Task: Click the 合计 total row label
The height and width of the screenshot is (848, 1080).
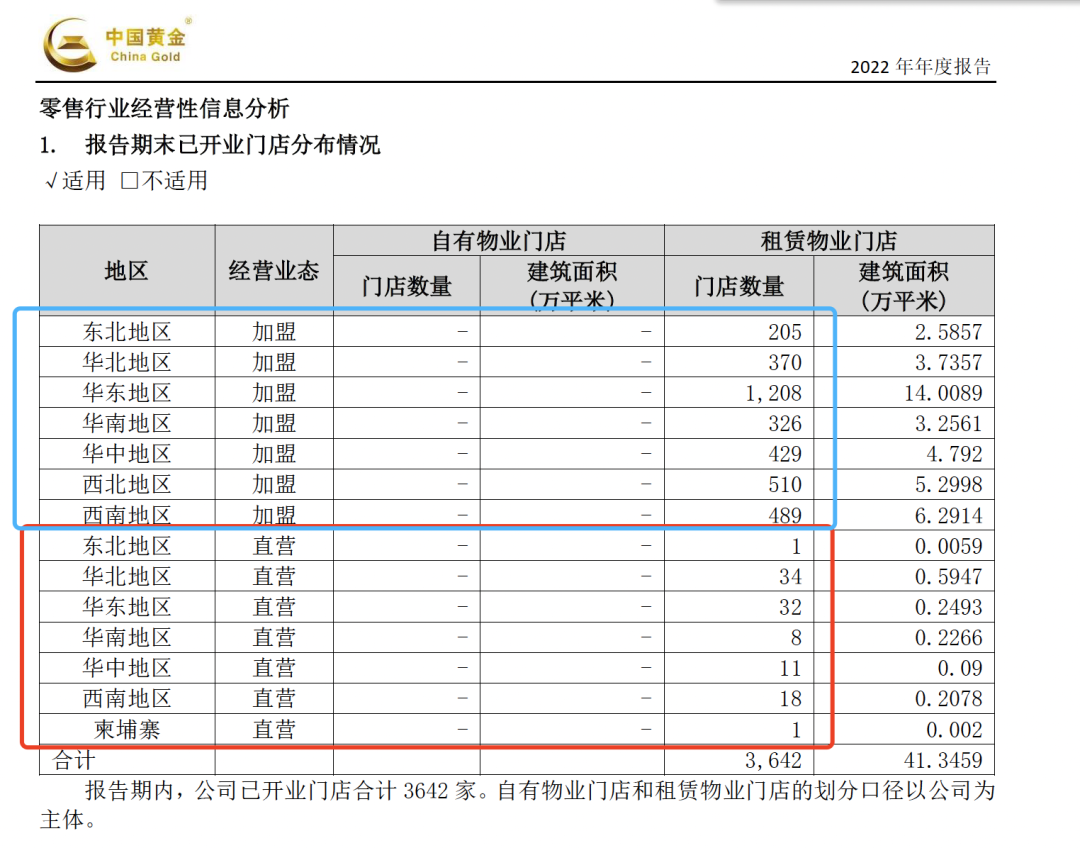Action: click(x=73, y=760)
